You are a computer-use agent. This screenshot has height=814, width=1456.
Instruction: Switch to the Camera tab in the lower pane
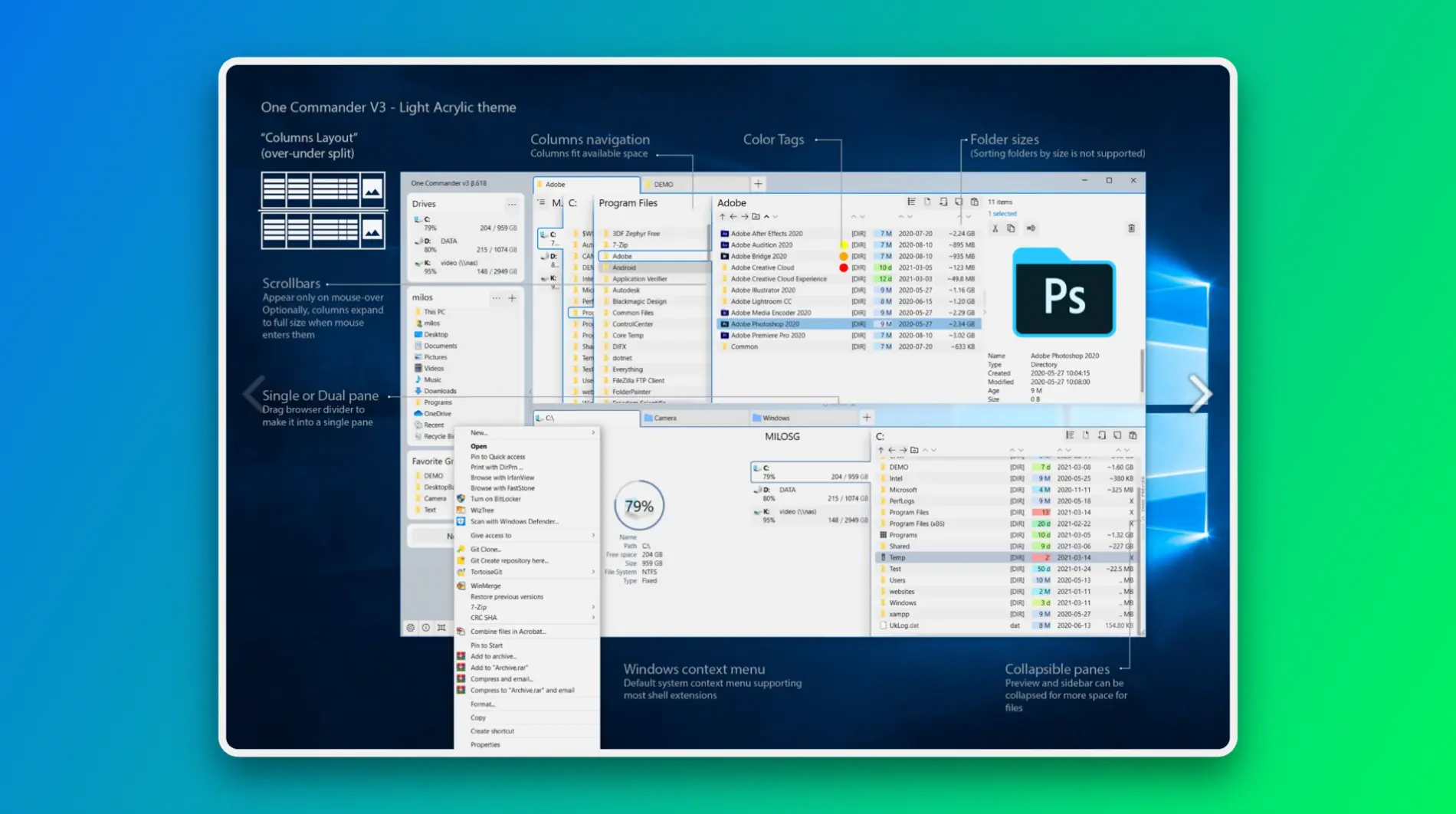click(694, 418)
